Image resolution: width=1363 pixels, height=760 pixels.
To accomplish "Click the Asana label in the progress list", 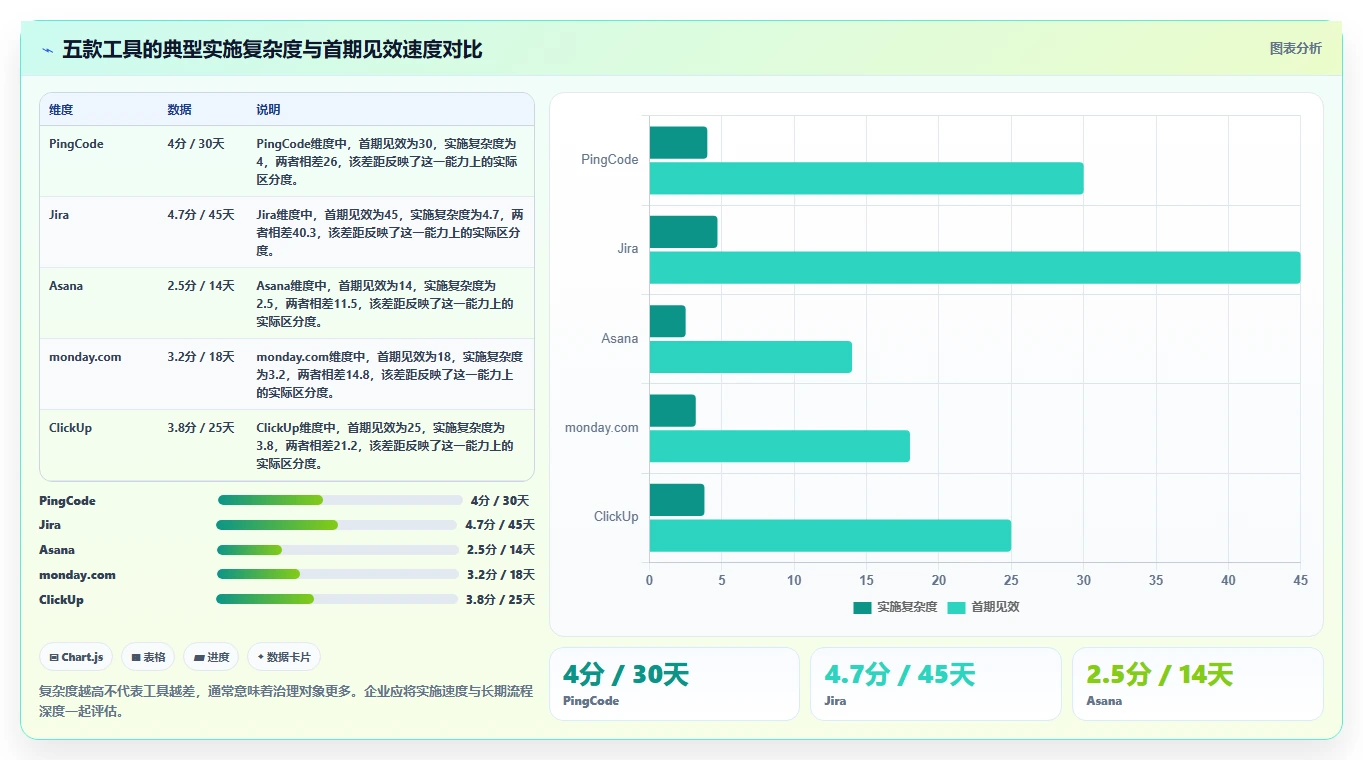I will [57, 550].
